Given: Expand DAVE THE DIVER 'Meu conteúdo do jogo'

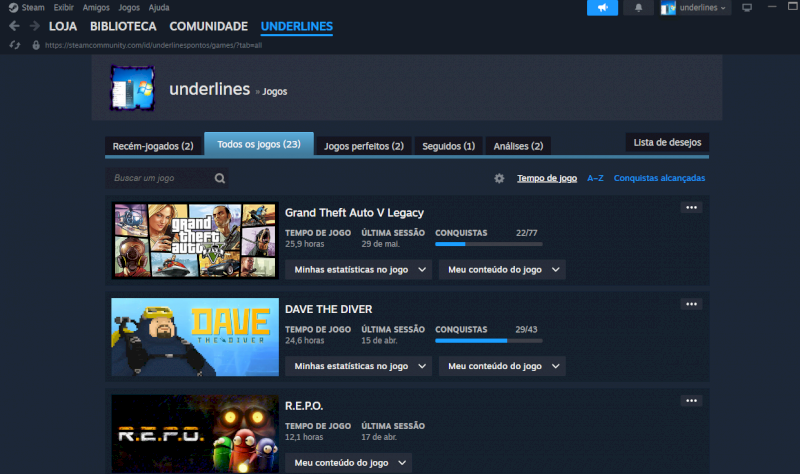Looking at the screenshot, I should click(502, 366).
